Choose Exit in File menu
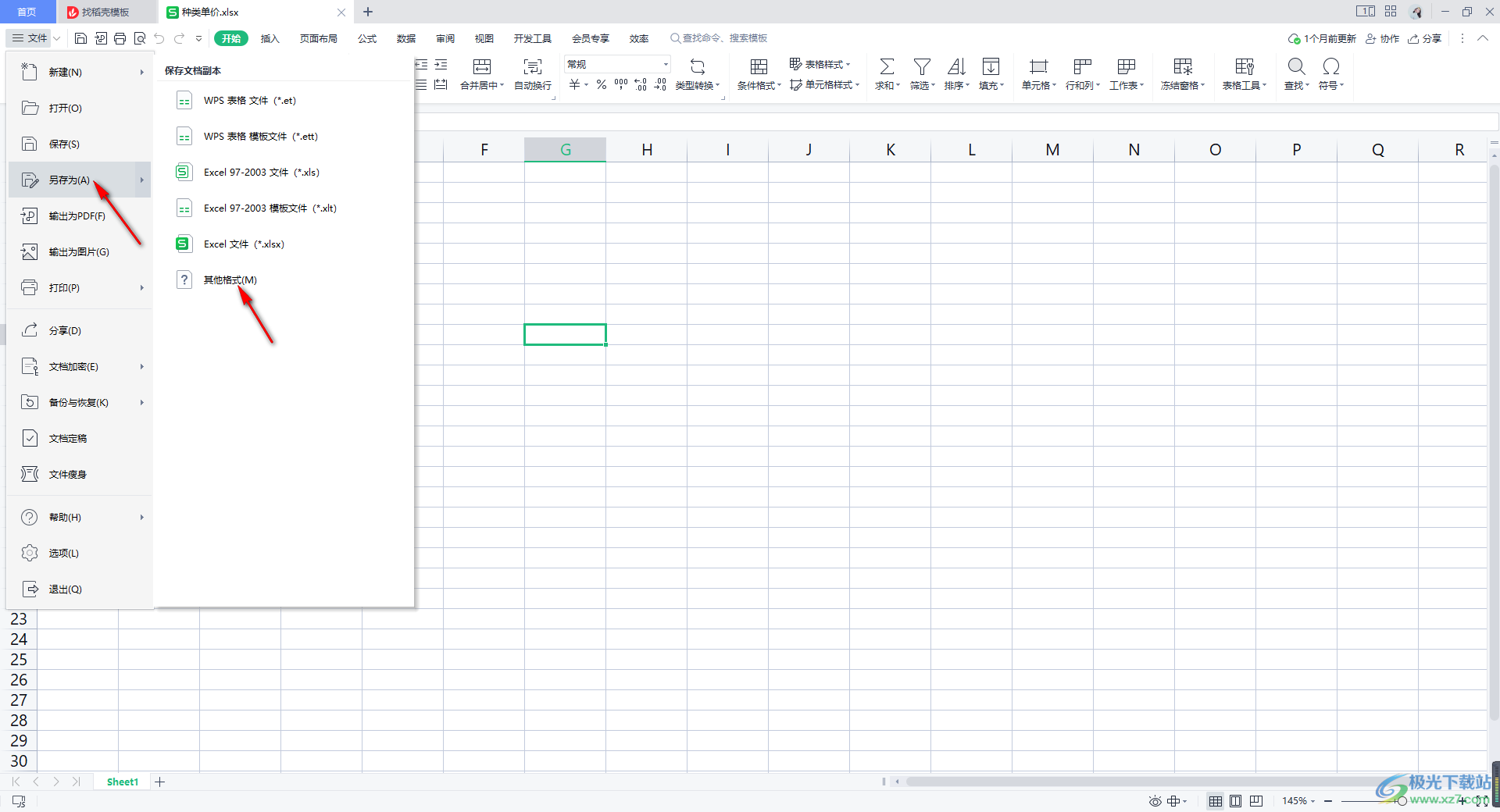1500x812 pixels. (79, 589)
